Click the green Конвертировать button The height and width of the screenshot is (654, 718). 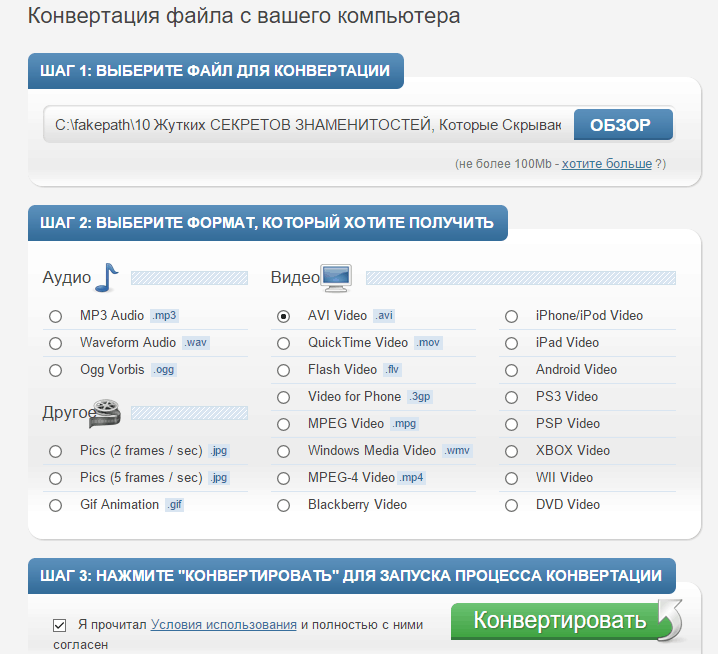559,621
